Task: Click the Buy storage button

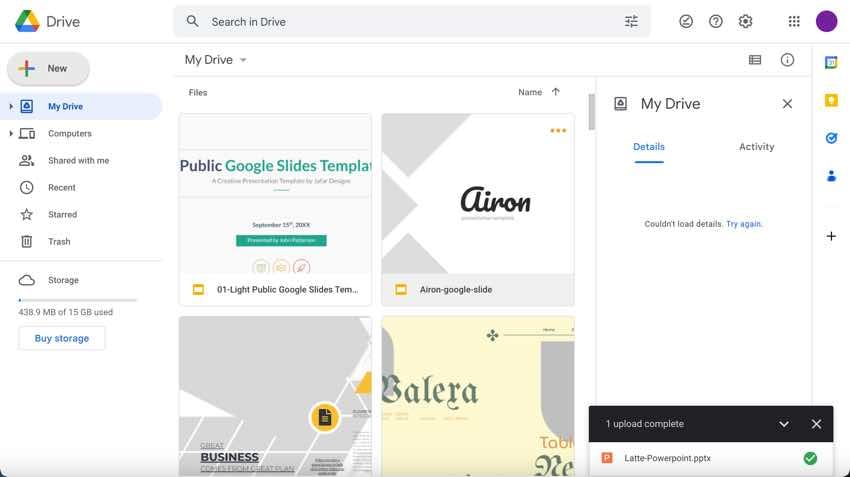Action: 62,338
